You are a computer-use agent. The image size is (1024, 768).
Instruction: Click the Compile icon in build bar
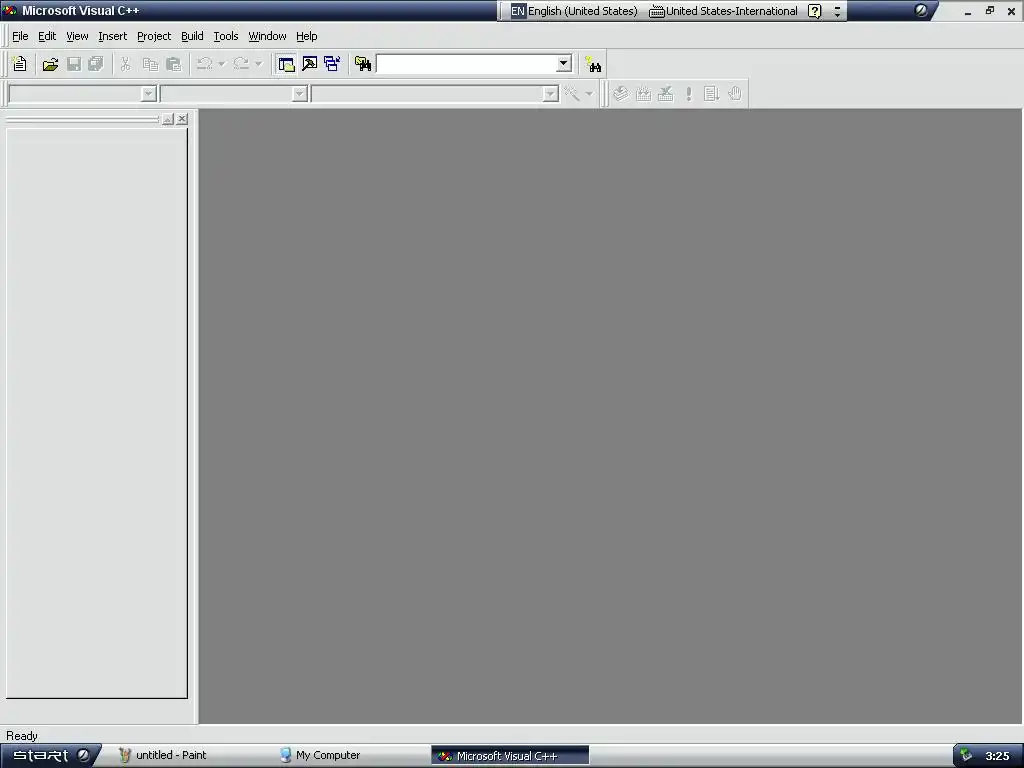point(620,93)
